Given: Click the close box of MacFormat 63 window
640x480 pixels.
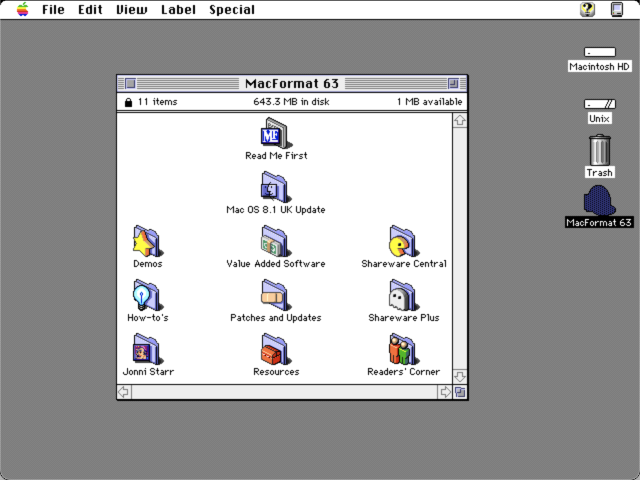Looking at the screenshot, I should pos(130,83).
